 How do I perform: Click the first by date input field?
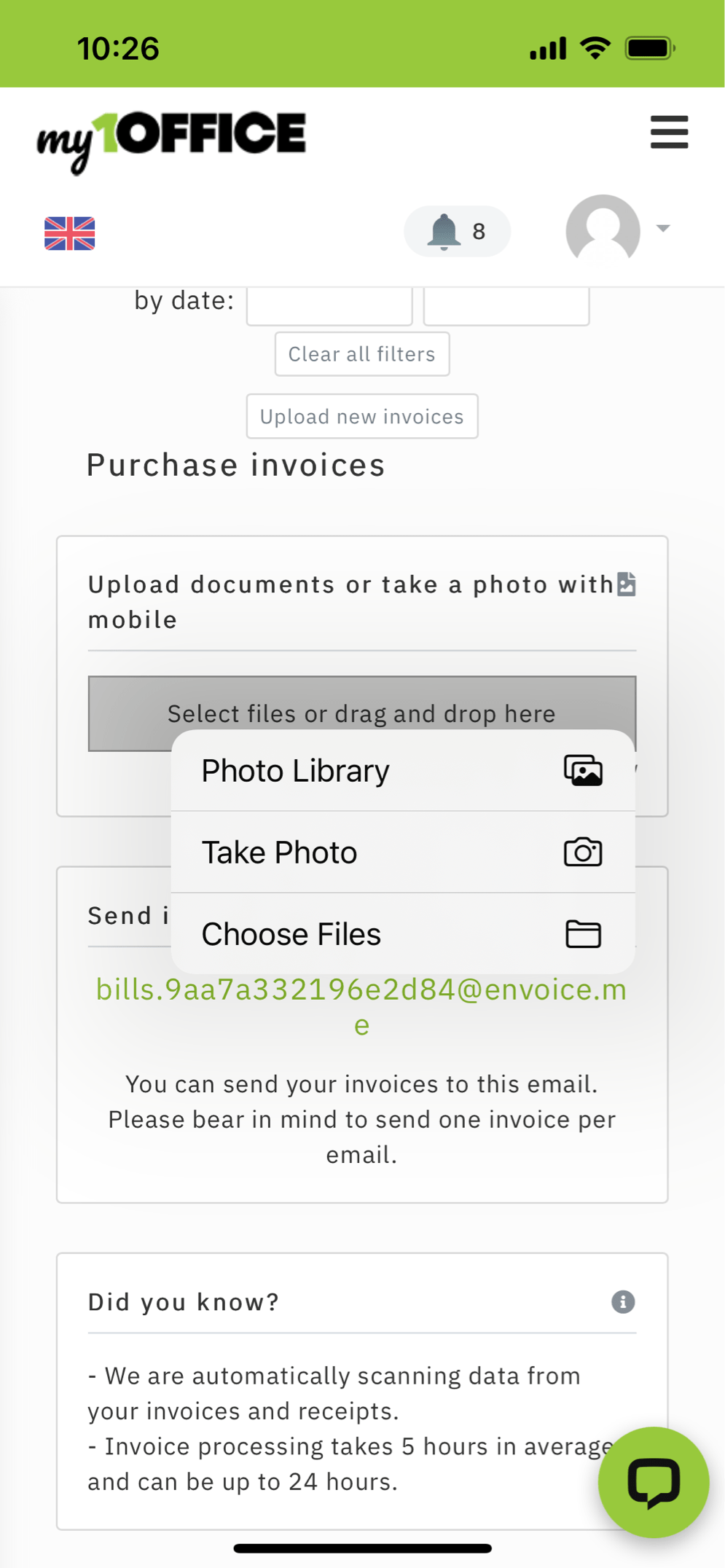[329, 305]
